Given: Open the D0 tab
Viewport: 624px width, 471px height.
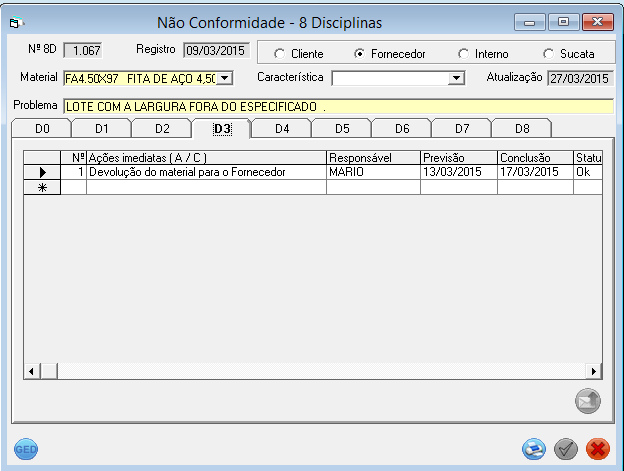Looking at the screenshot, I should [x=41, y=128].
